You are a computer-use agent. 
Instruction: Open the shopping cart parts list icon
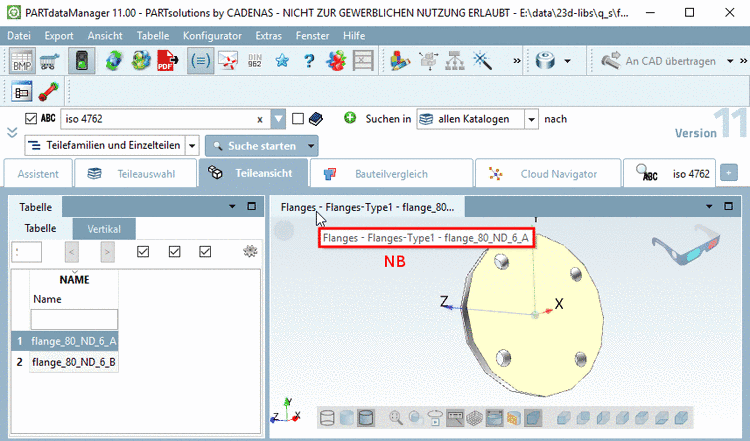(x=49, y=61)
